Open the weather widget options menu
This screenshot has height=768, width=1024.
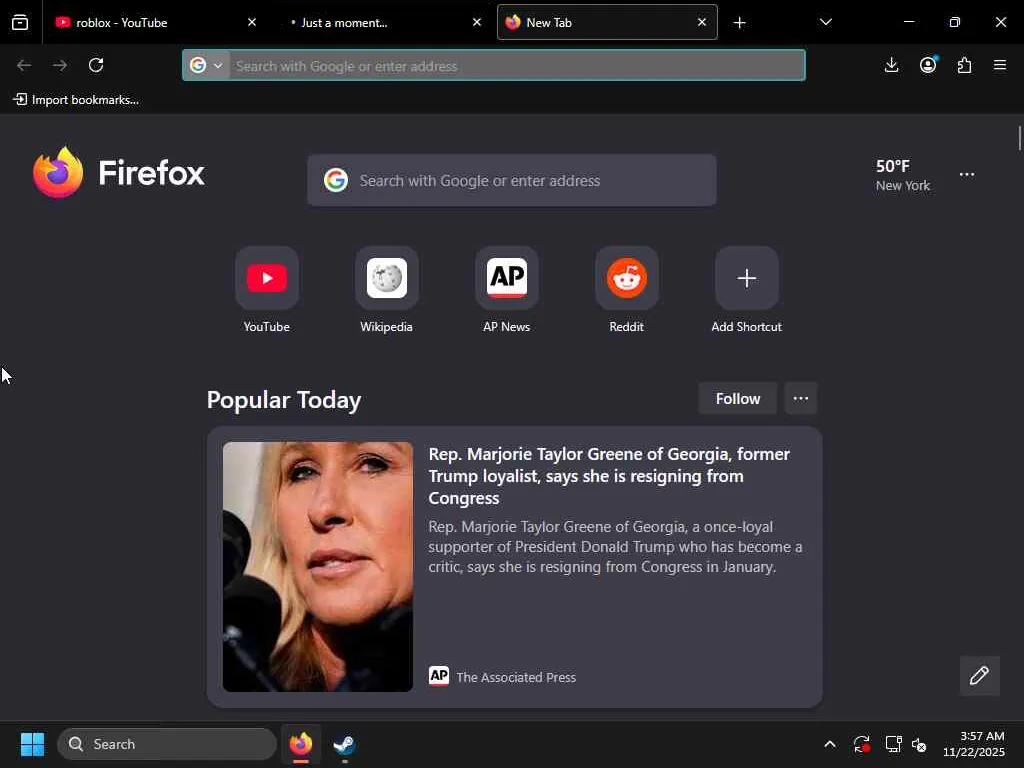[967, 174]
